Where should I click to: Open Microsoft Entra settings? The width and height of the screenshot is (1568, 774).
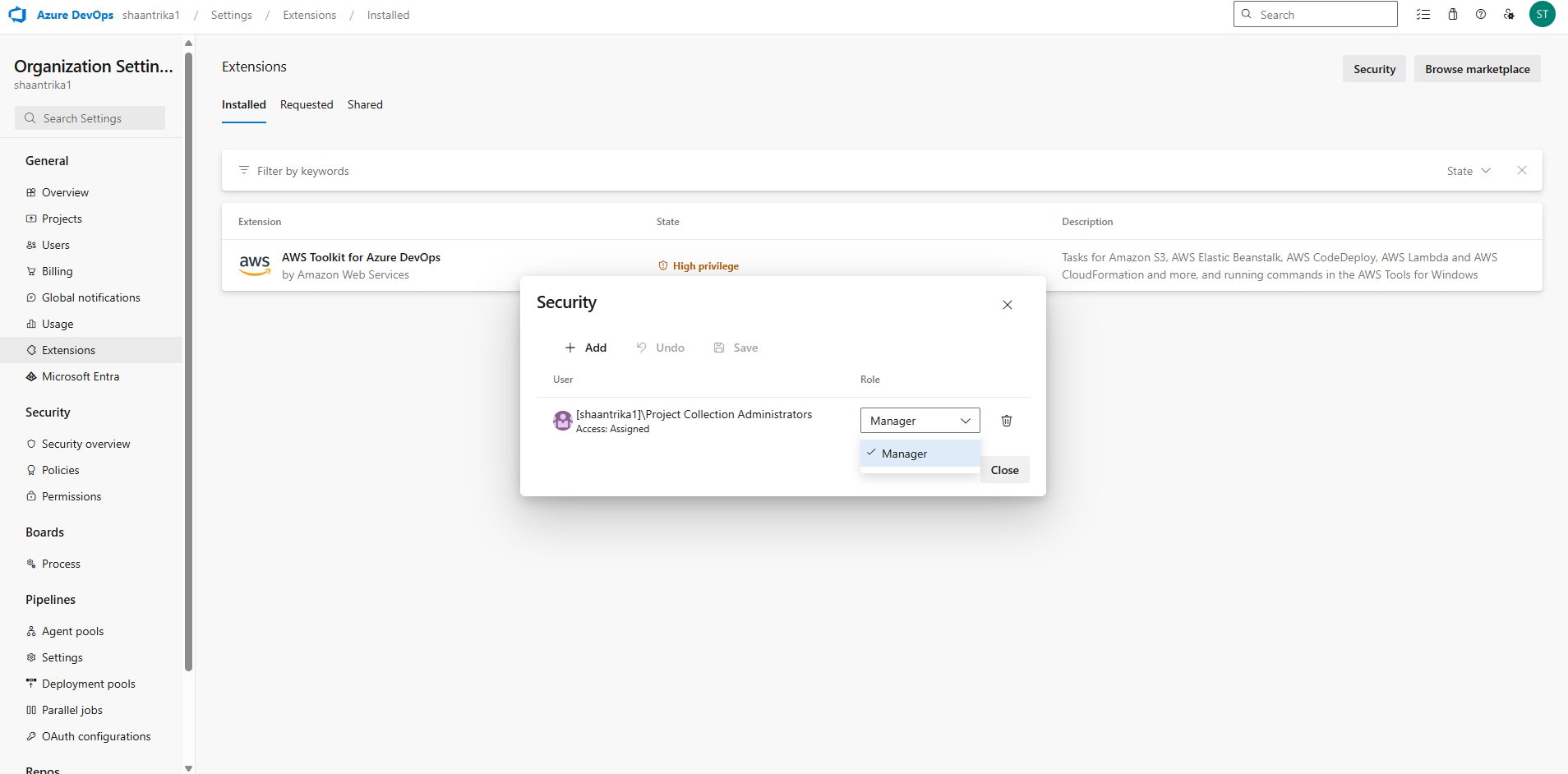(x=81, y=376)
